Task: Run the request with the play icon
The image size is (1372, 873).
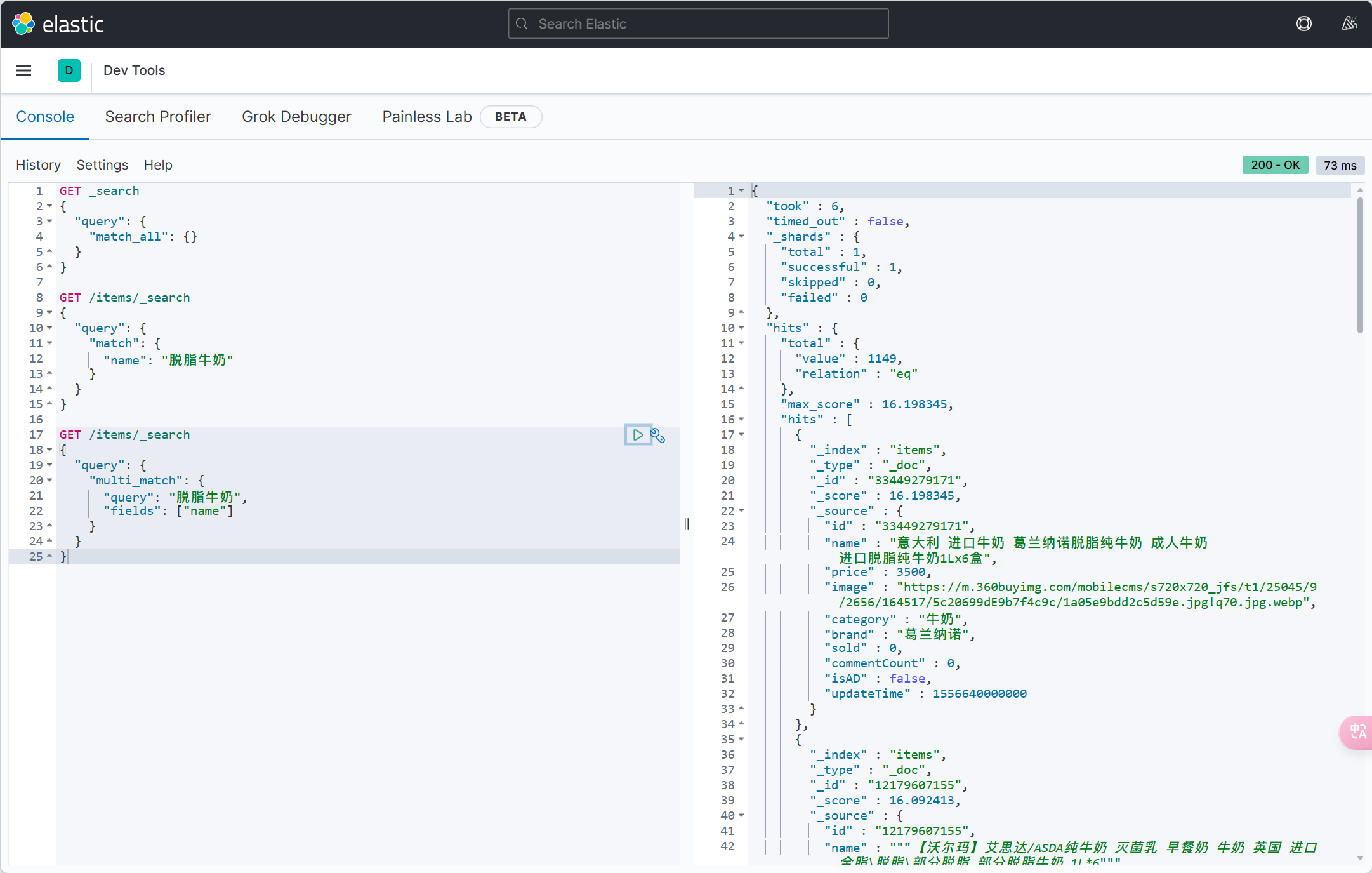Action: [638, 435]
